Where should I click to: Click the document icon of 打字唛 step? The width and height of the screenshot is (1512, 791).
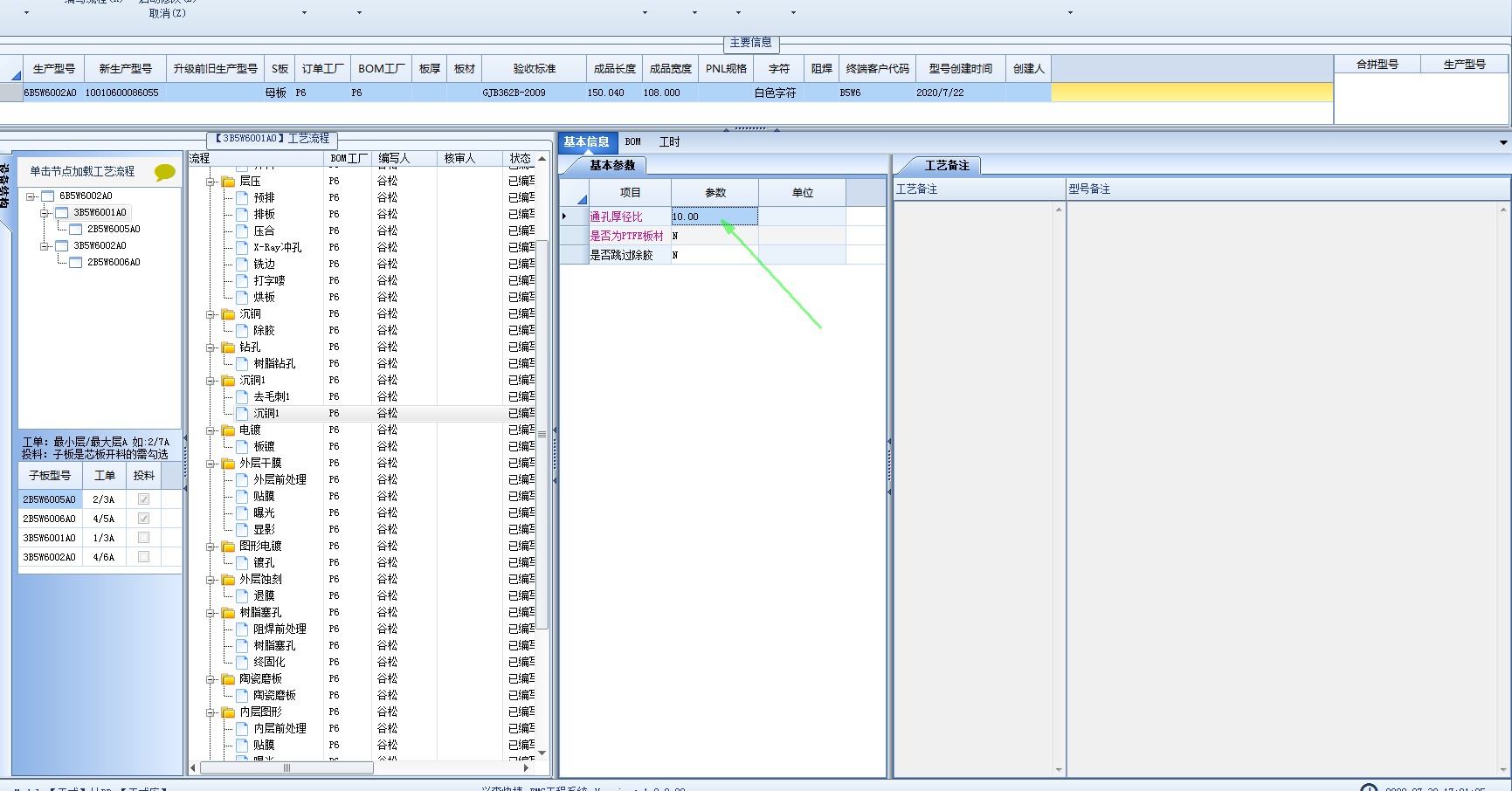(242, 281)
